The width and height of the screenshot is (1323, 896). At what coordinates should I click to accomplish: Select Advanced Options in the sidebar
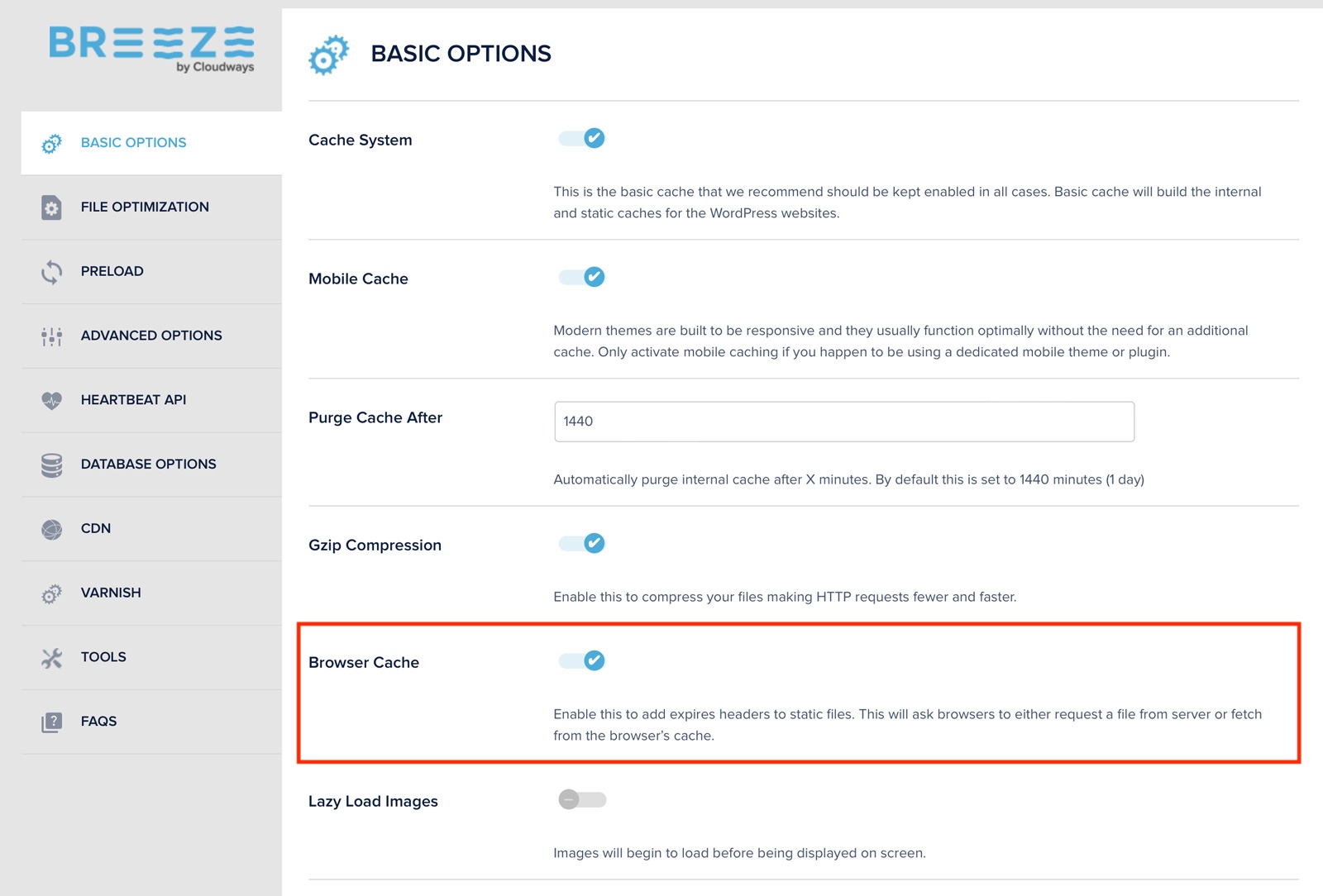click(x=151, y=336)
